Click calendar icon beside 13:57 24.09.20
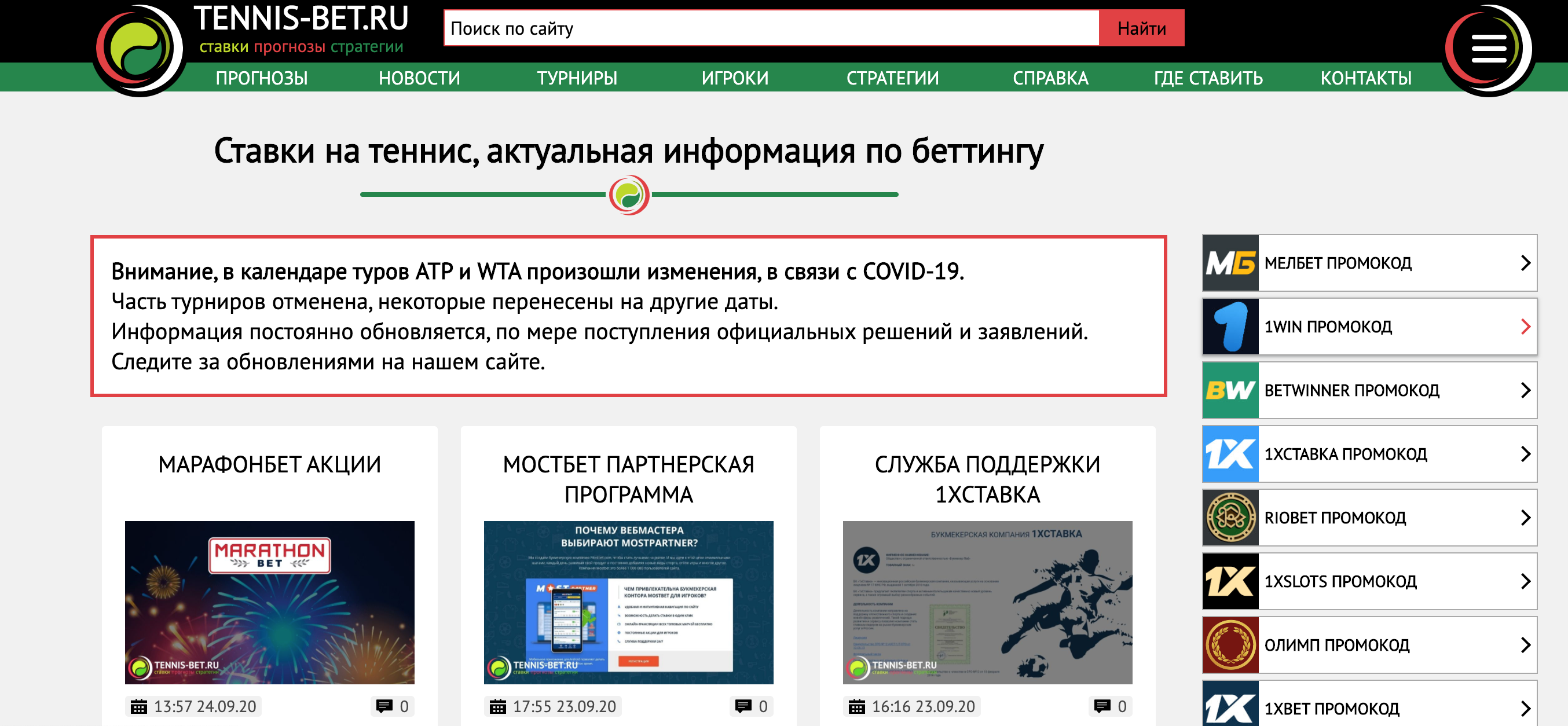Image resolution: width=1568 pixels, height=726 pixels. tap(139, 706)
